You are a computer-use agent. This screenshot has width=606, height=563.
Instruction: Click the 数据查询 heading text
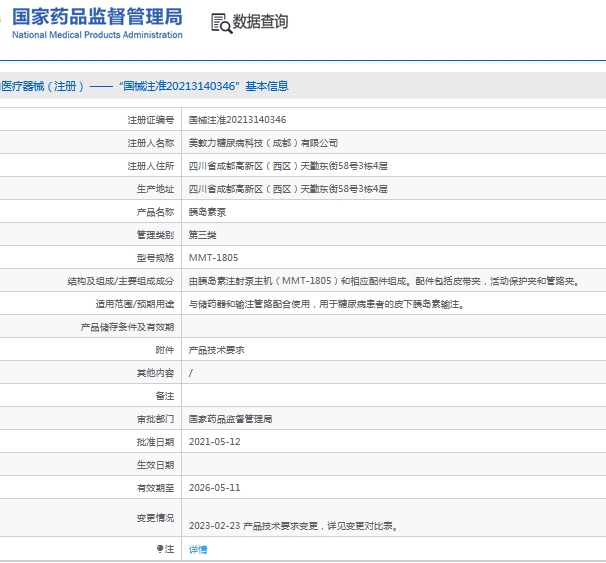(260, 22)
